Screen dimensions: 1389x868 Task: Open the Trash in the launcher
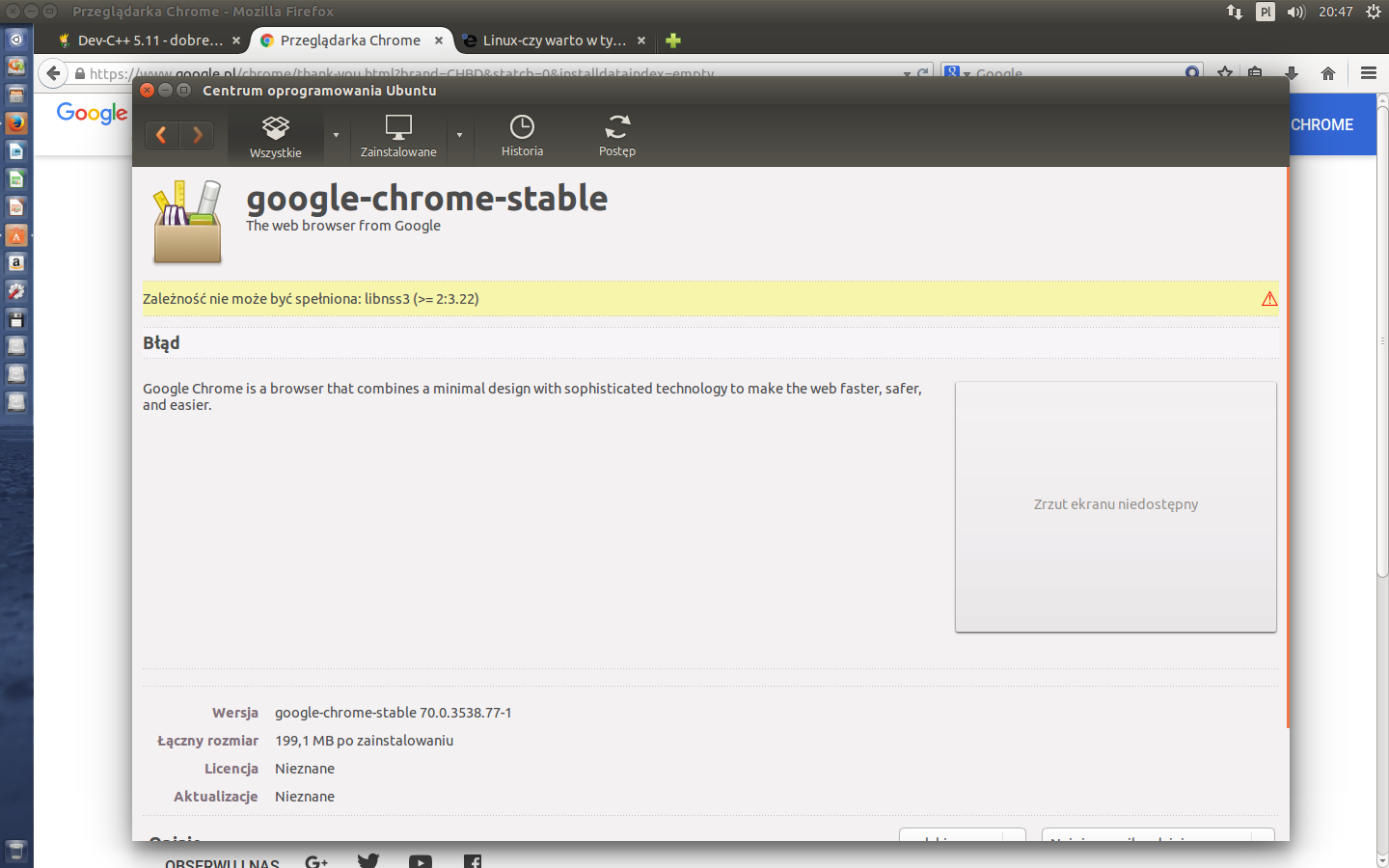(x=16, y=852)
